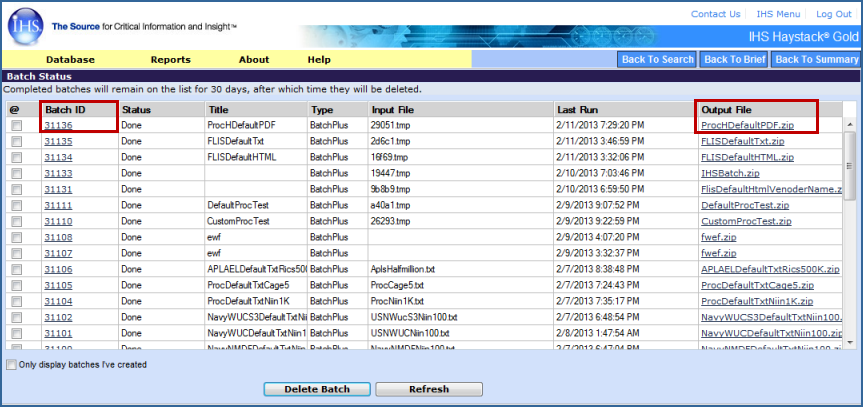Open the Help menu
Image resolution: width=863 pixels, height=407 pixels.
319,60
